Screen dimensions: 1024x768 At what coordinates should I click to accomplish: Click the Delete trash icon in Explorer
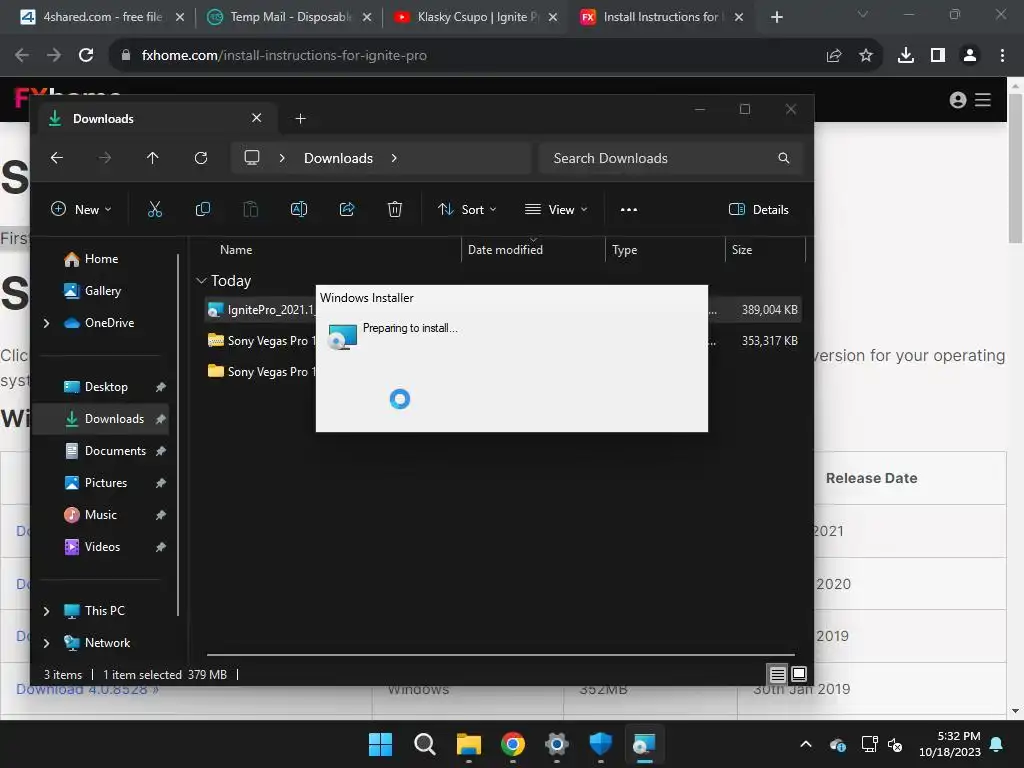[394, 209]
